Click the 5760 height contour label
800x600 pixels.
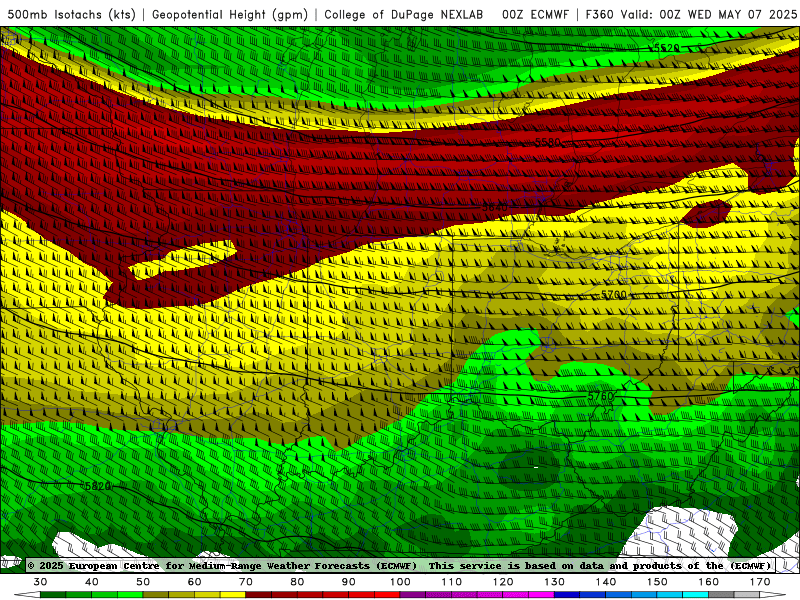[x=601, y=396]
